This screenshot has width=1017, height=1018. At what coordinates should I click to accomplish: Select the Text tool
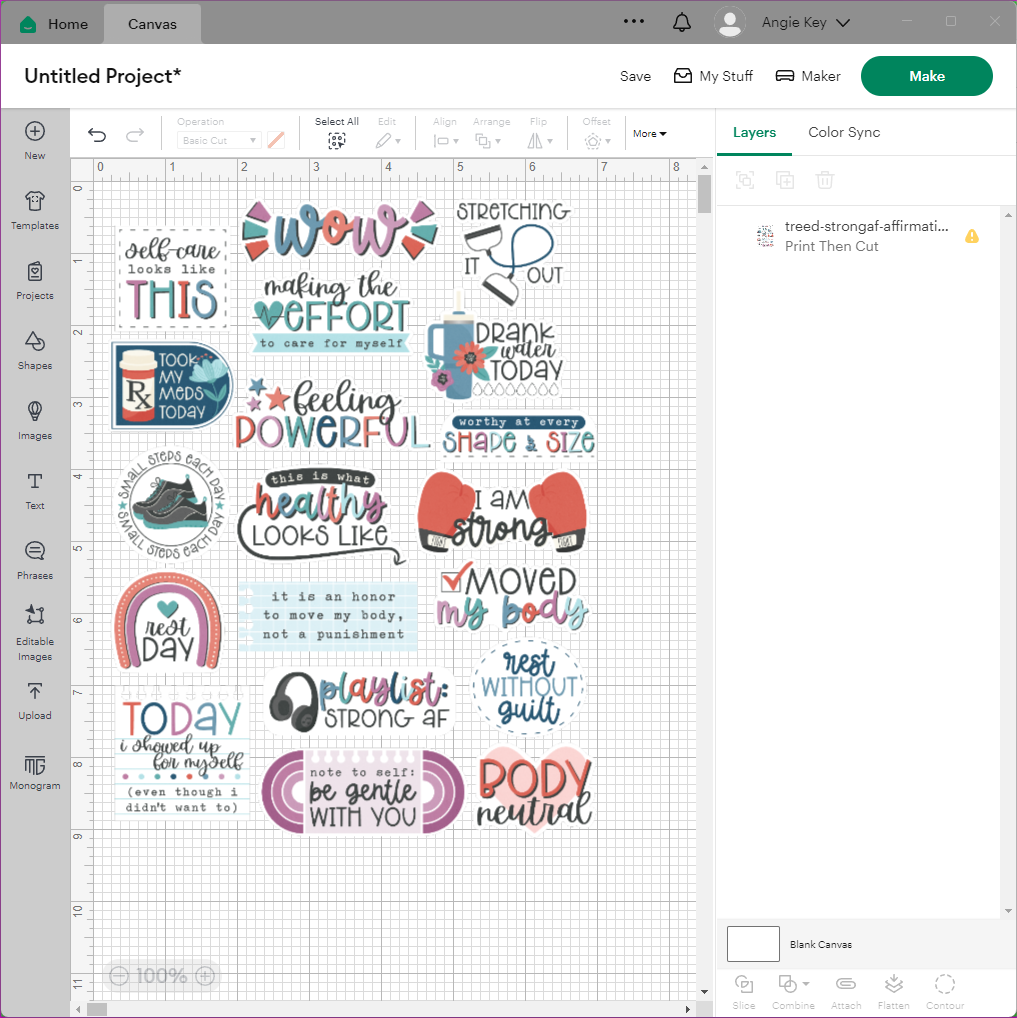35,488
